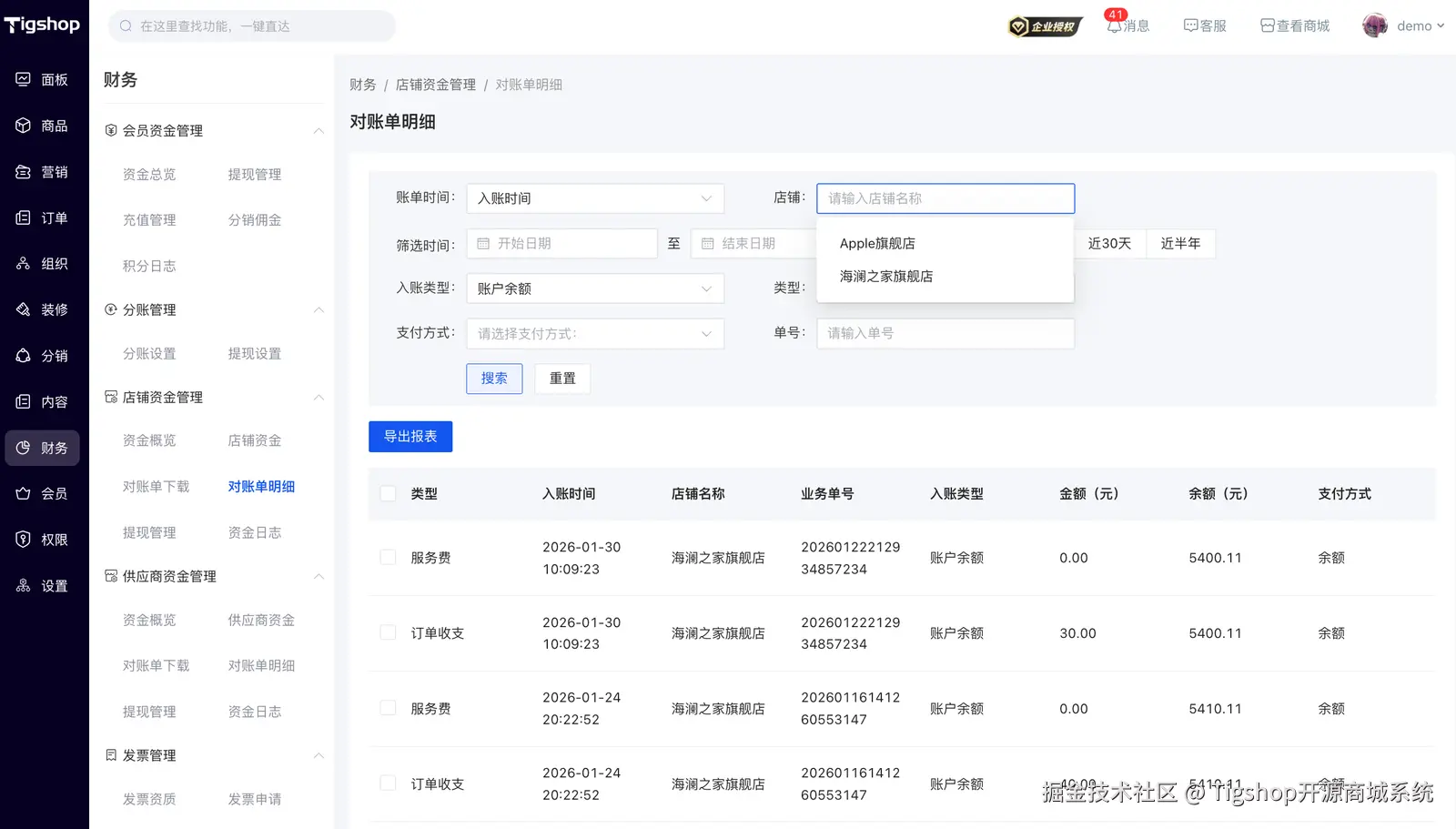Click the 开始日期 start date field
The height and width of the screenshot is (829, 1456).
[561, 244]
